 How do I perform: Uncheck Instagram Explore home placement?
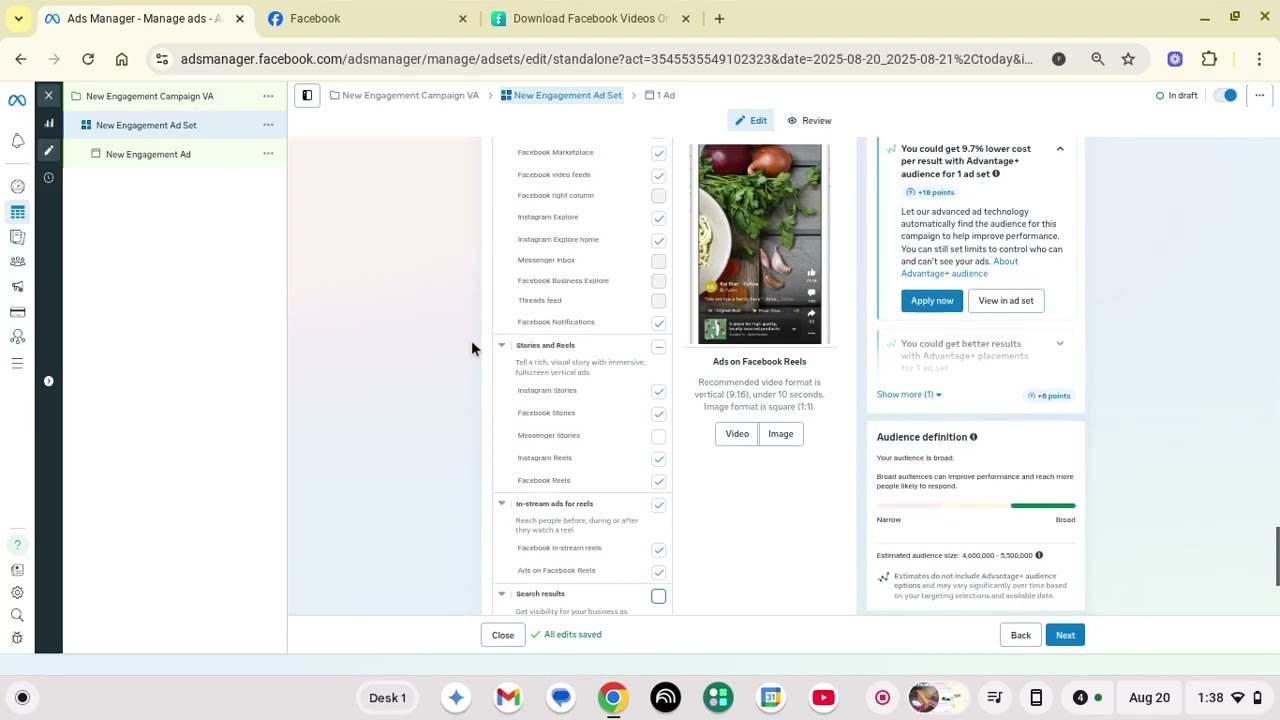coord(658,240)
